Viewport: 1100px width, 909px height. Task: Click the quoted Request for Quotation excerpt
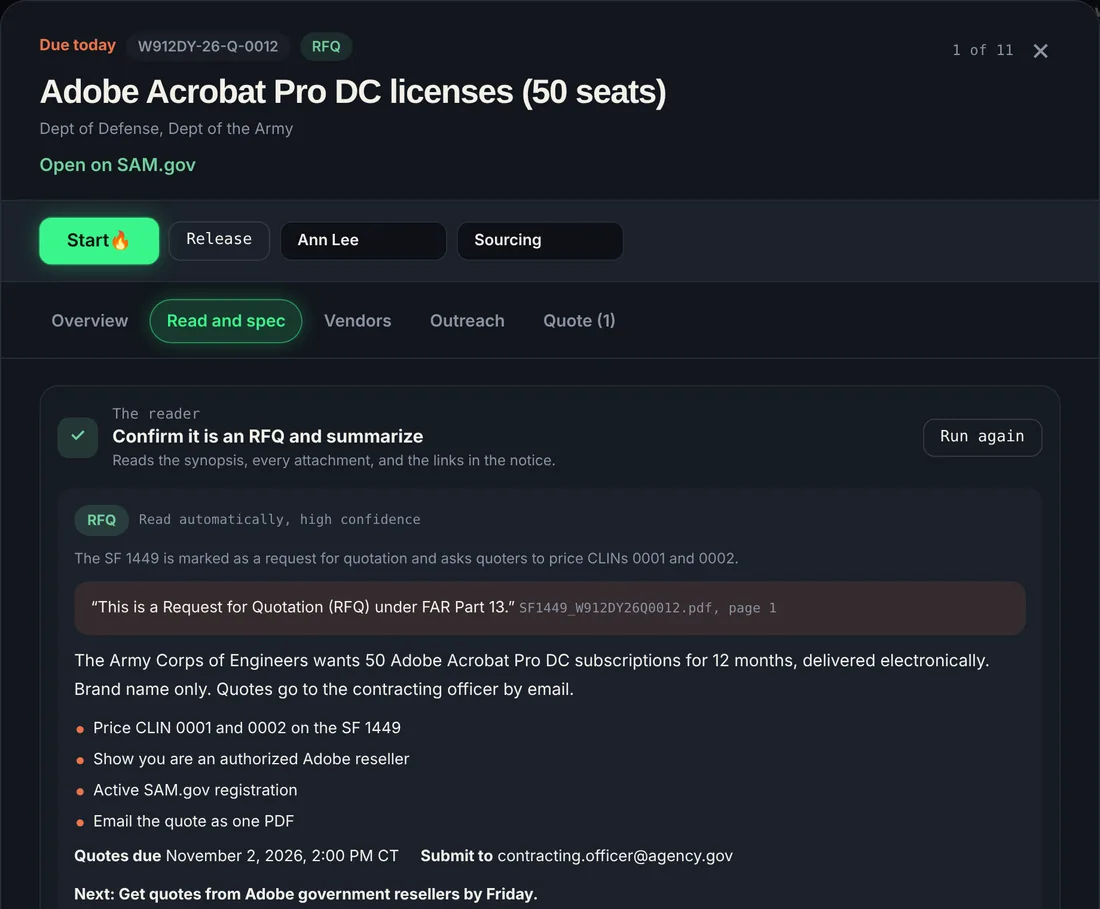303,607
